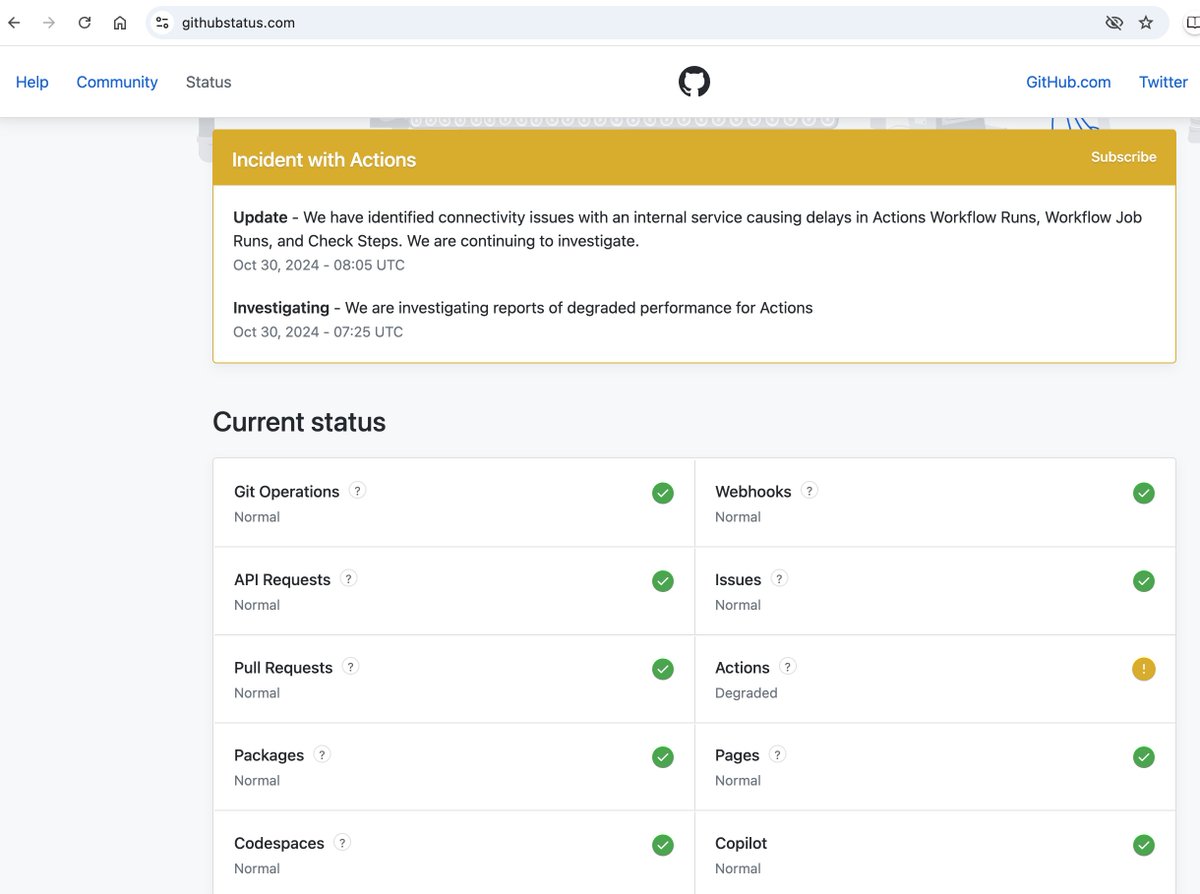
Task: Click the Pull Requests component name
Action: pos(283,668)
